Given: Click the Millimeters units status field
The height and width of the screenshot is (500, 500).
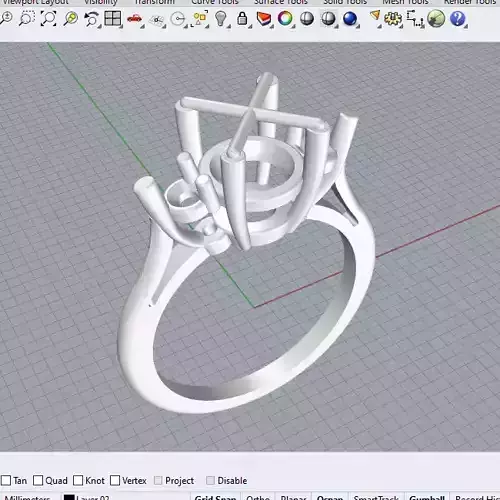Looking at the screenshot, I should tap(27, 497).
